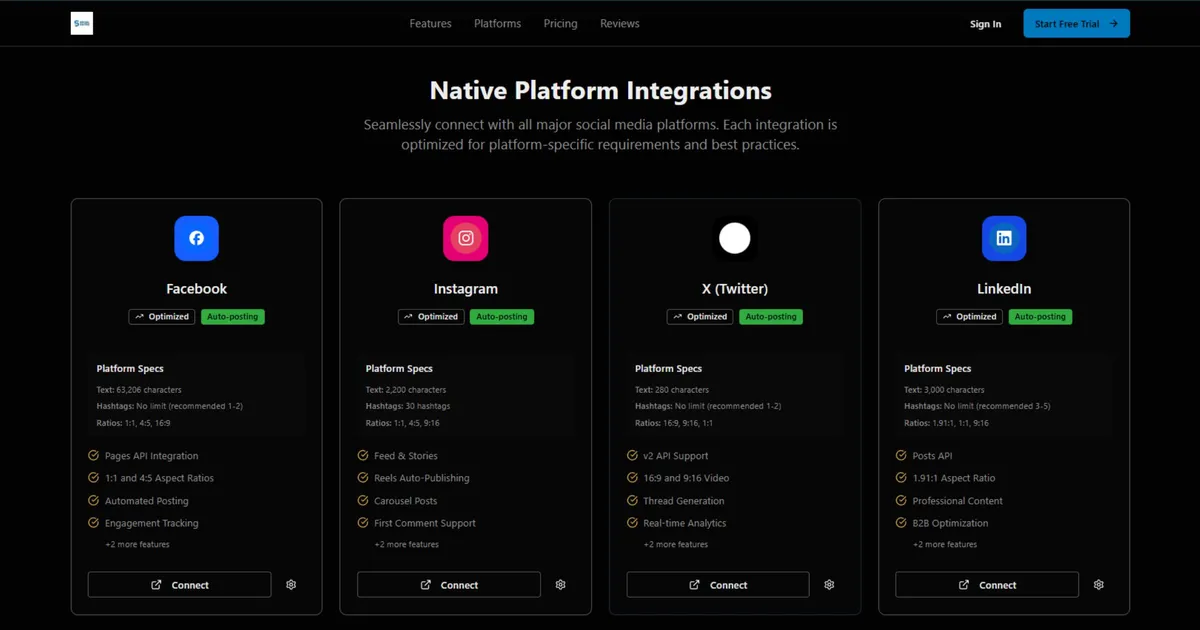This screenshot has height=630, width=1200.
Task: Toggle Facebook Auto-posting badge
Action: coord(232,317)
